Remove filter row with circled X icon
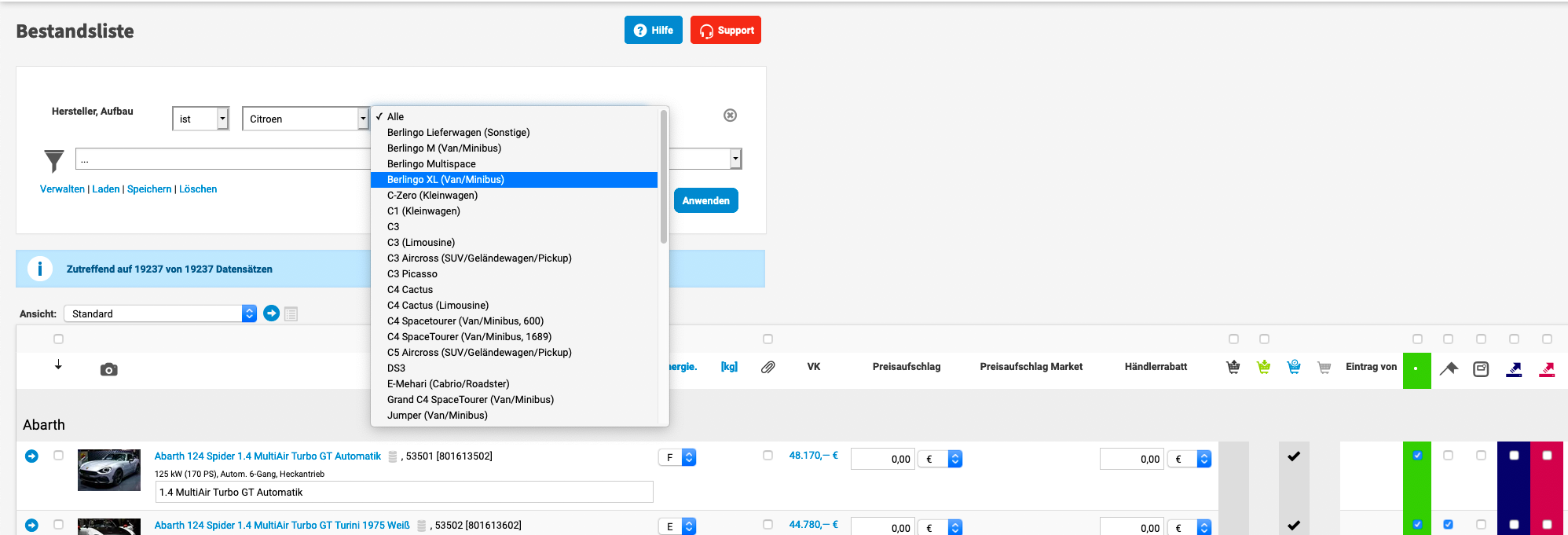The image size is (1568, 535). [730, 115]
